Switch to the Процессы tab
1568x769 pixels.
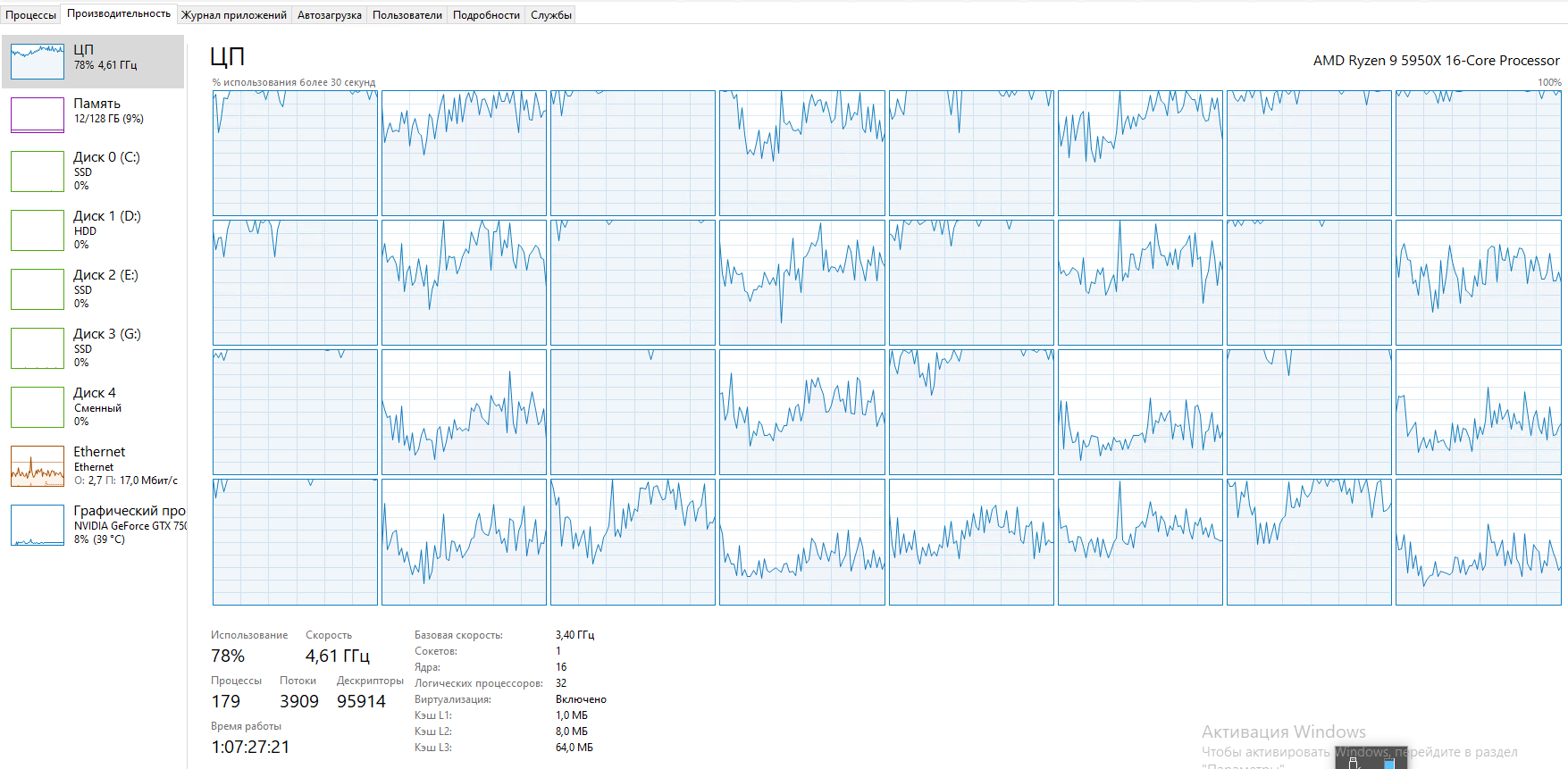pos(30,14)
